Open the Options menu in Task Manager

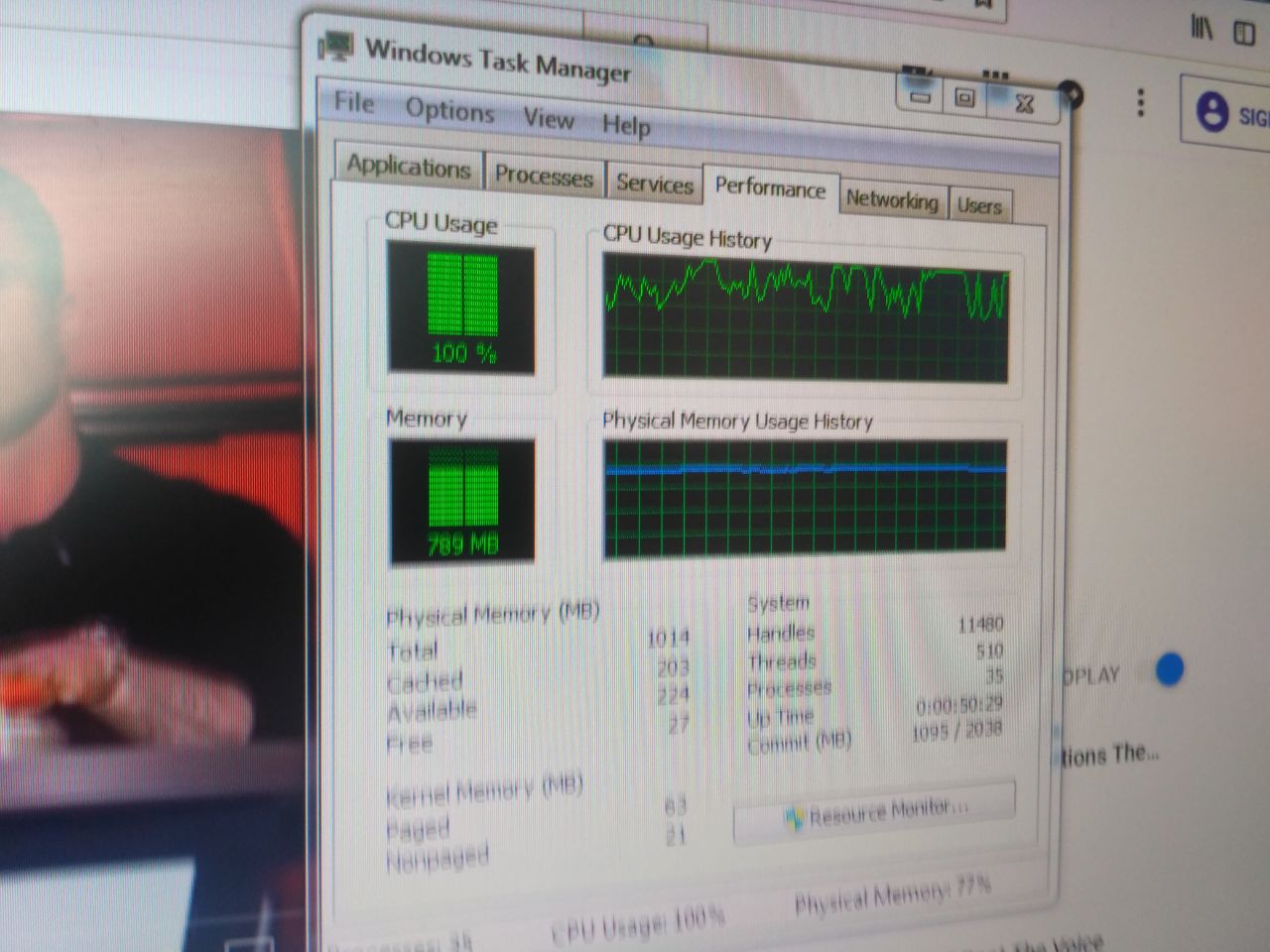coord(449,110)
